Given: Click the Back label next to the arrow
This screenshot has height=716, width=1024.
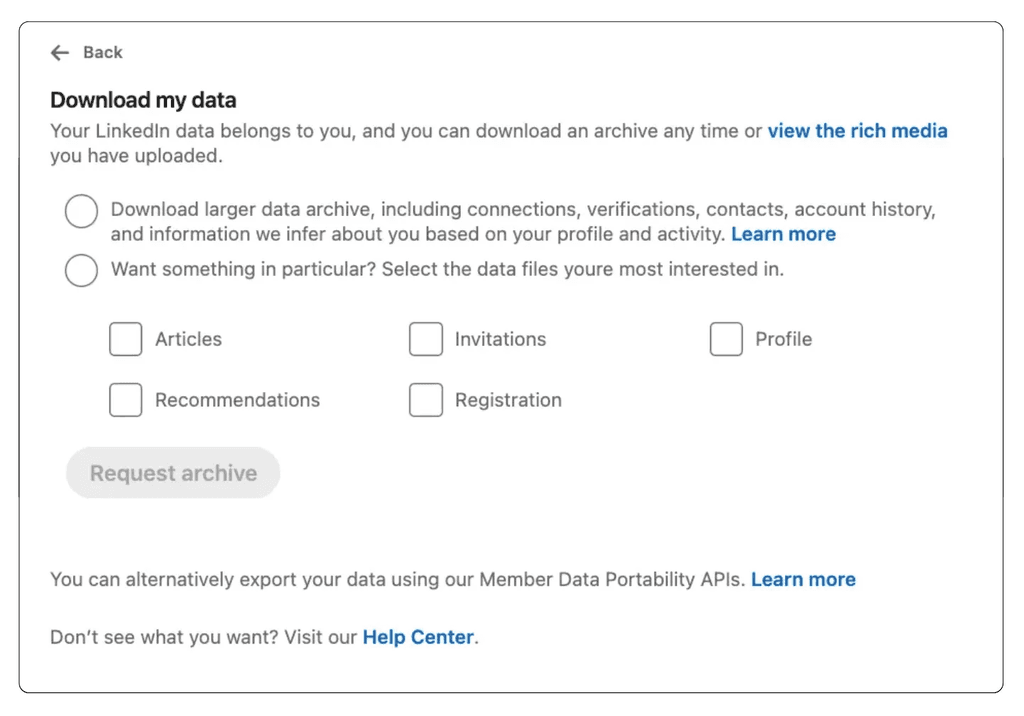Looking at the screenshot, I should pos(105,52).
